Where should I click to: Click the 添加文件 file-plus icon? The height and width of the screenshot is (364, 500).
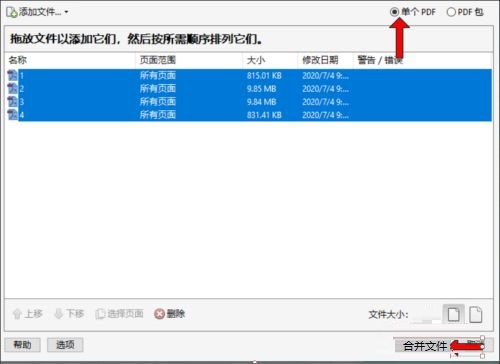click(x=12, y=12)
